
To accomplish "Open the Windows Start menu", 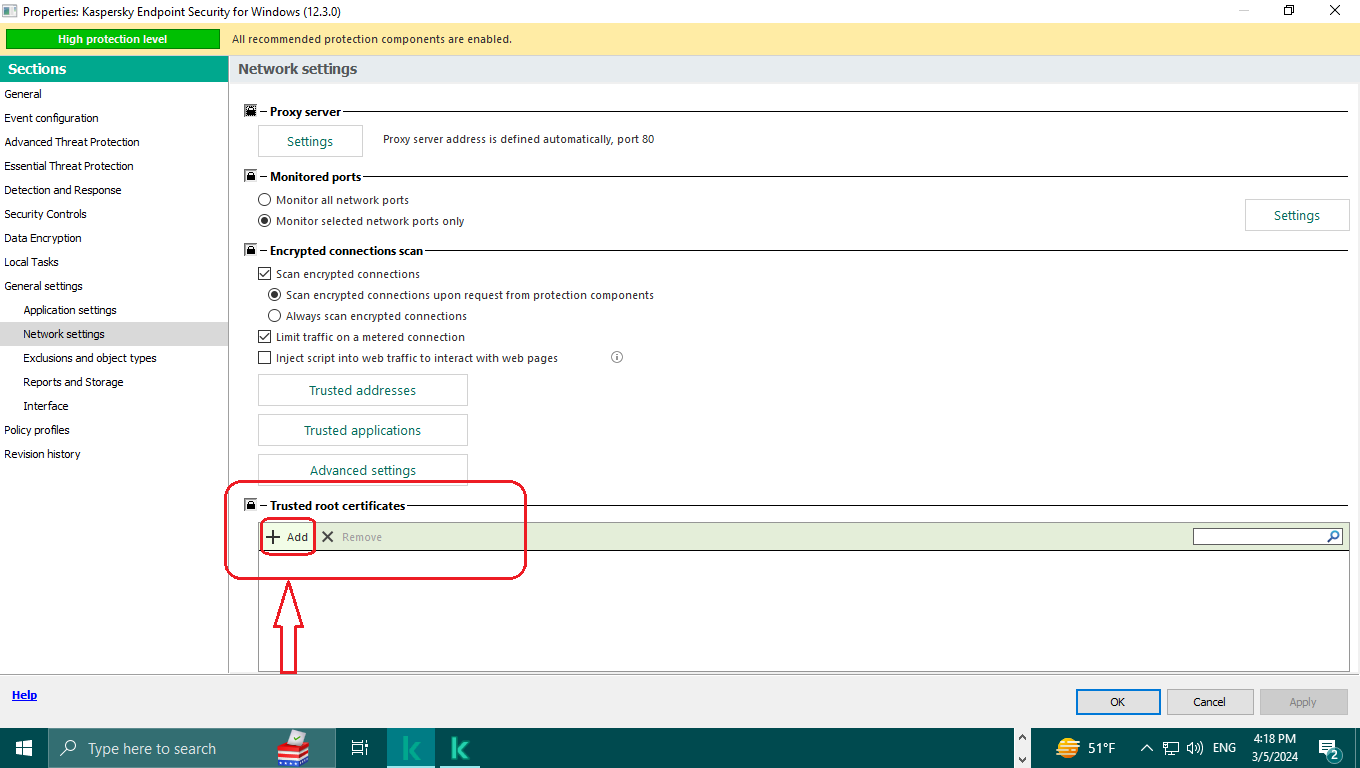I will click(24, 748).
